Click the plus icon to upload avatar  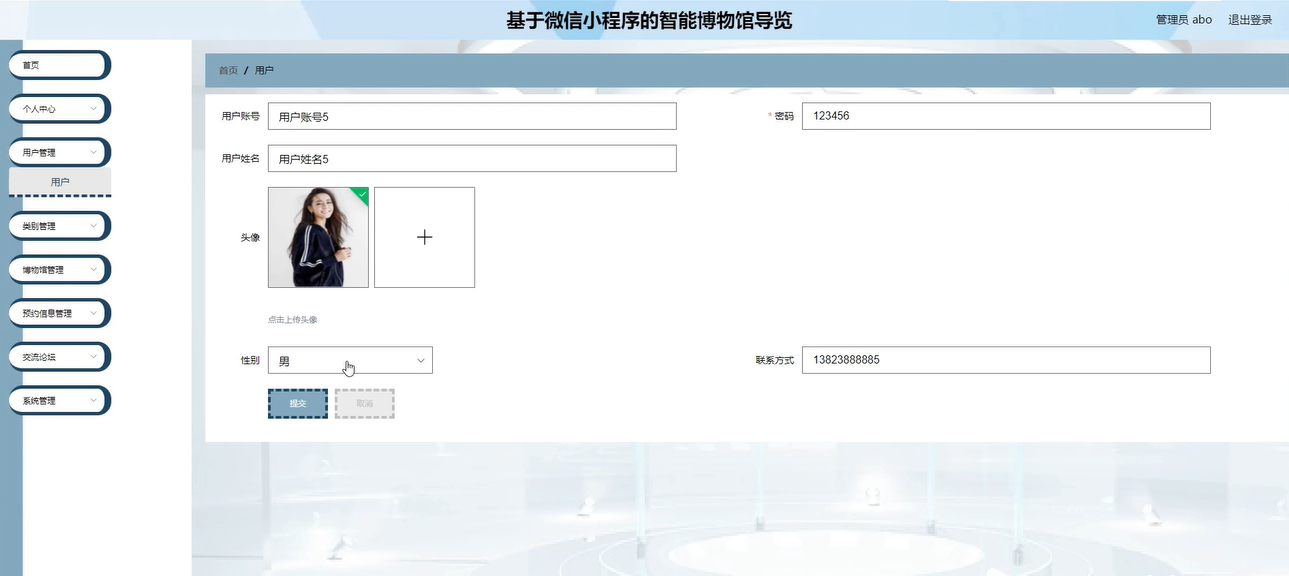(x=424, y=237)
